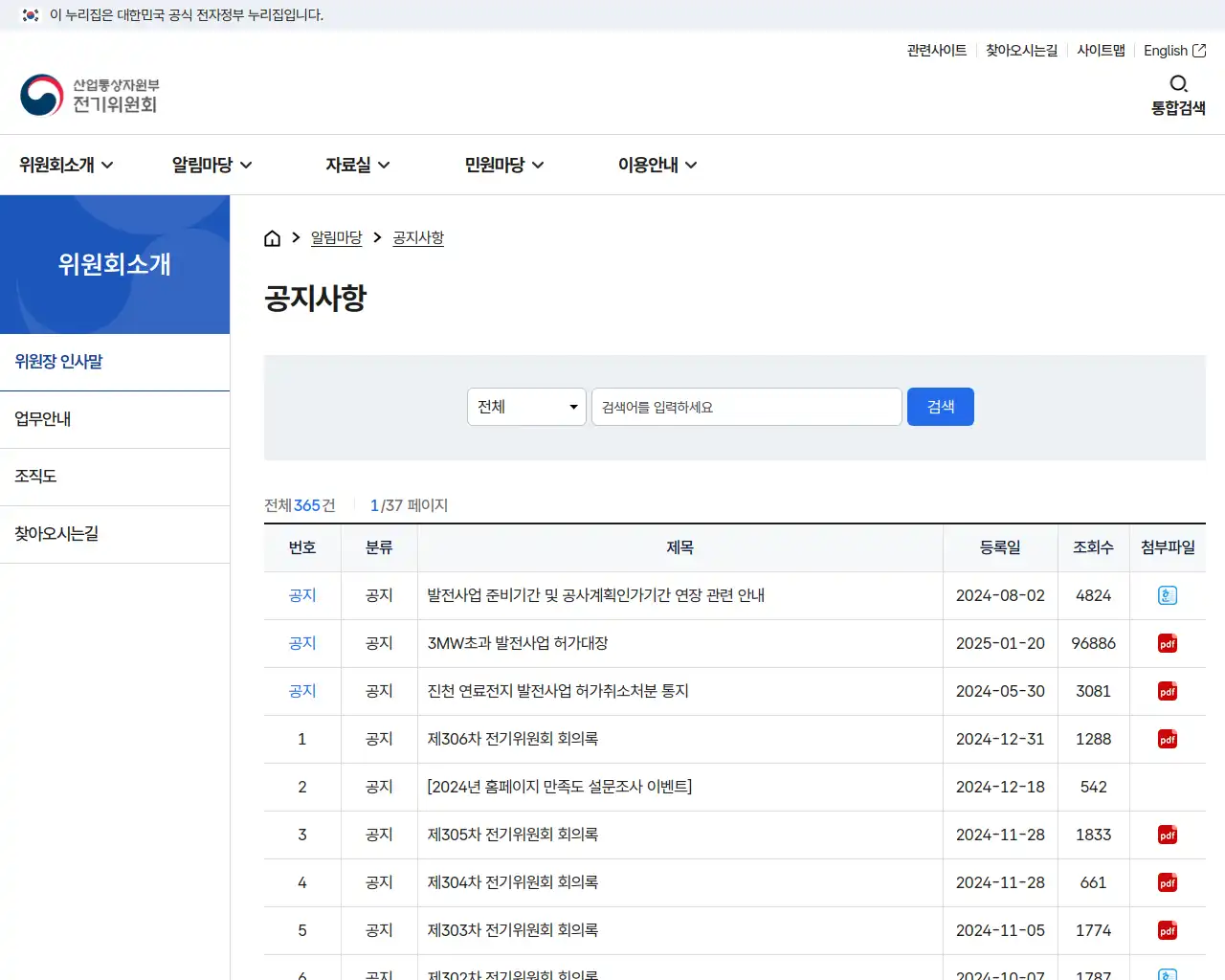Screen dimensions: 1225x980
Task: Open [2024년 홈페이지 만족도 설문조사 이벤트] post
Action: [559, 787]
